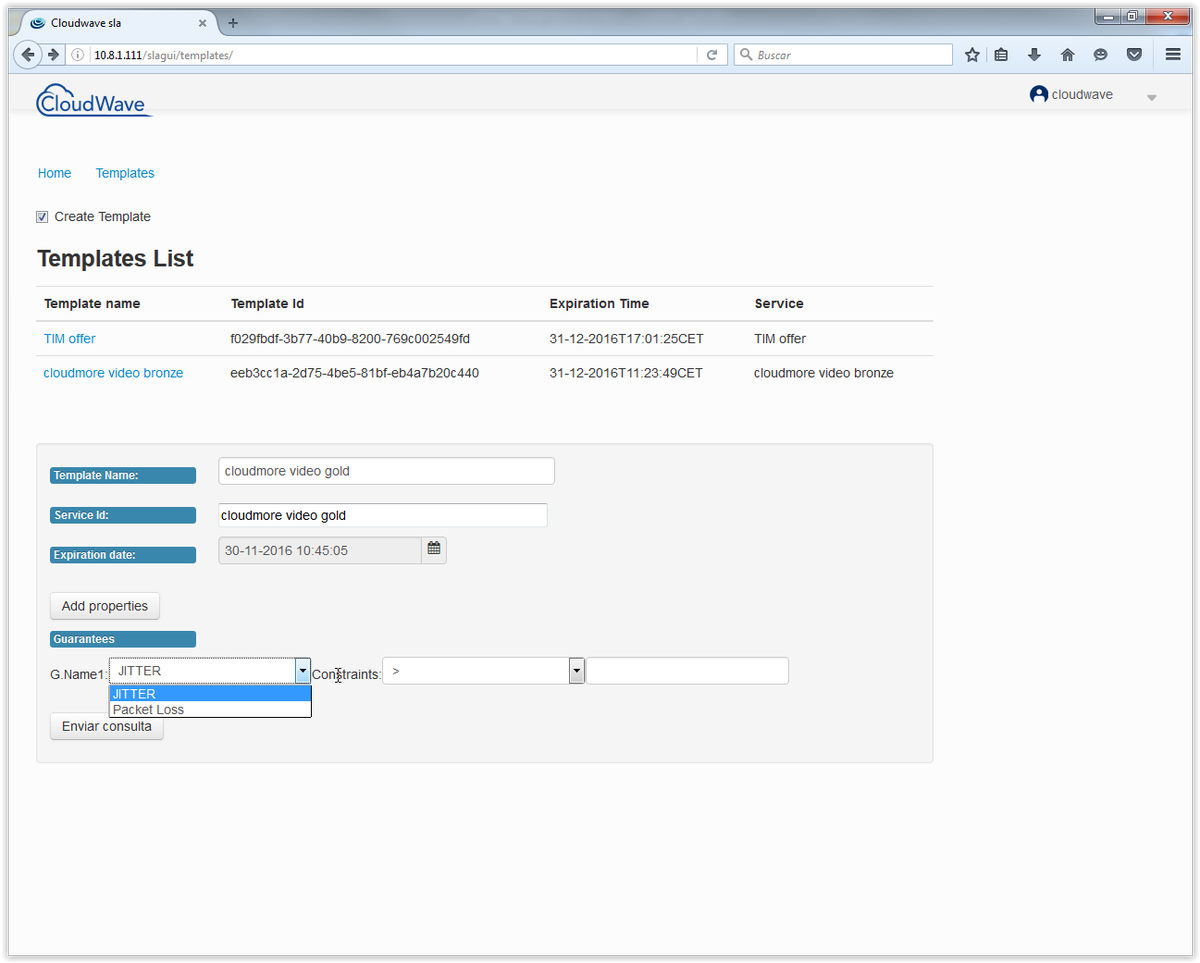The width and height of the screenshot is (1200, 963).
Task: Open the chat smiley icon
Action: click(x=1101, y=55)
